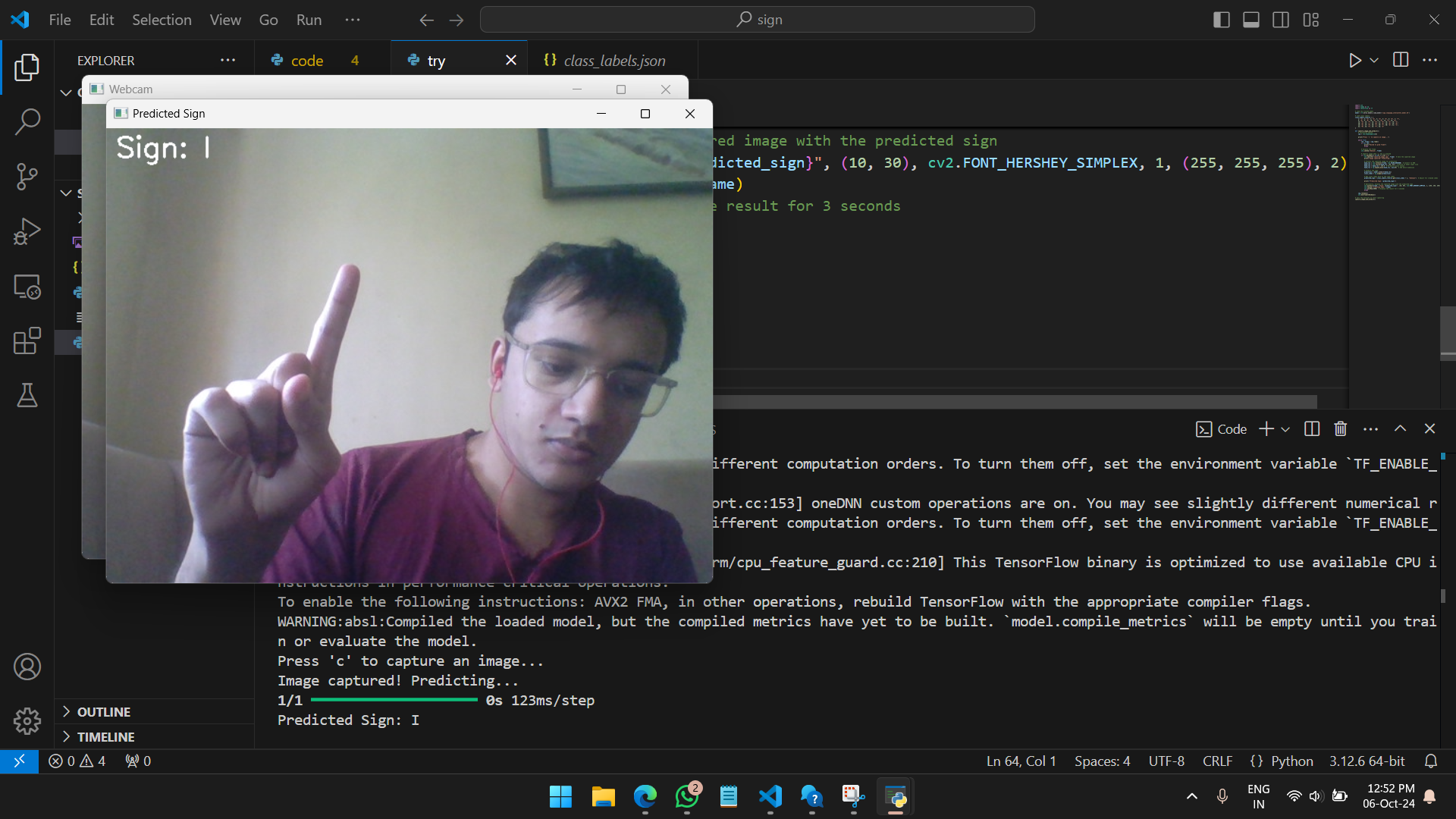
Task: Open the Search view in activity bar
Action: [27, 121]
